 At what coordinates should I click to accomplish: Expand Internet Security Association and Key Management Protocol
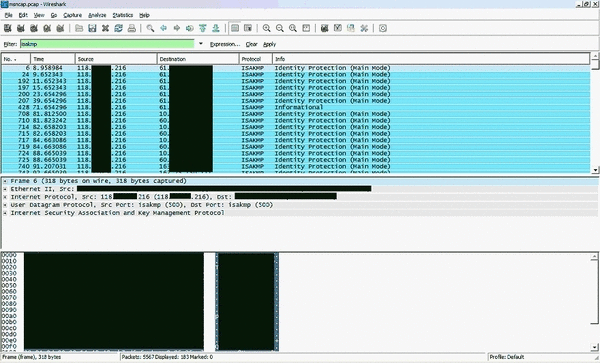(5, 213)
